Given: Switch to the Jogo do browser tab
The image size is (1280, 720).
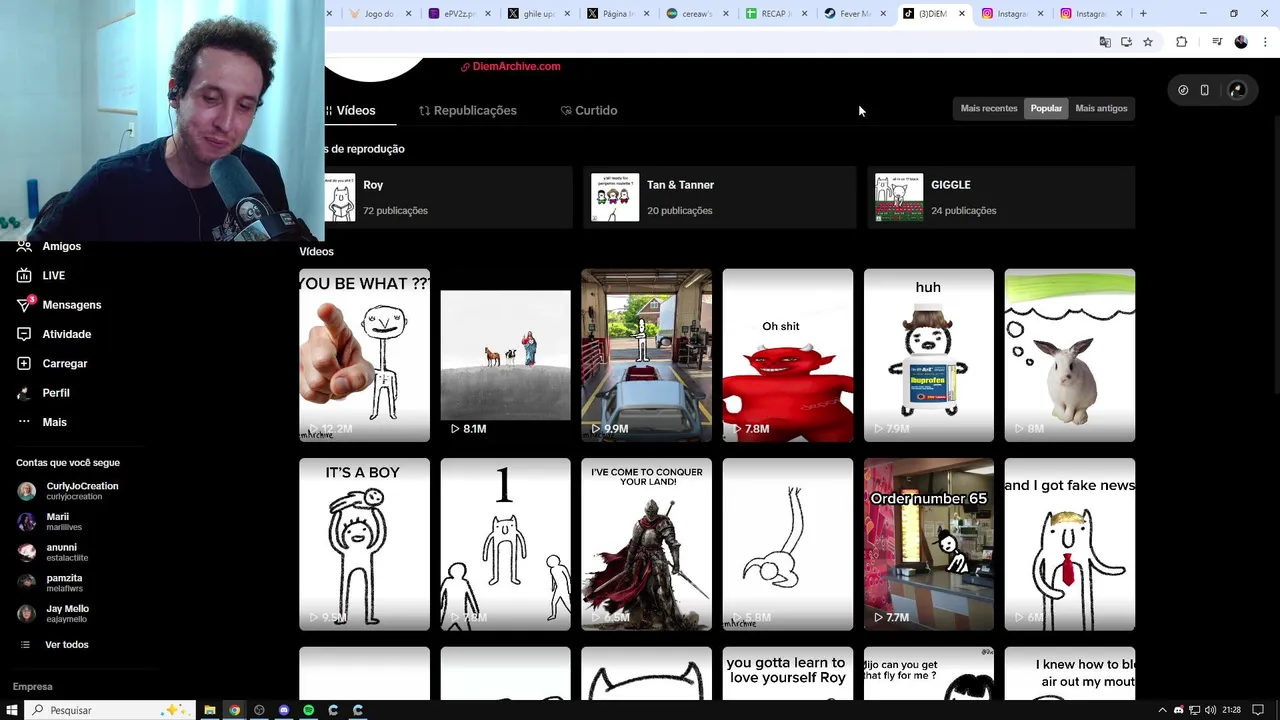Looking at the screenshot, I should (378, 14).
